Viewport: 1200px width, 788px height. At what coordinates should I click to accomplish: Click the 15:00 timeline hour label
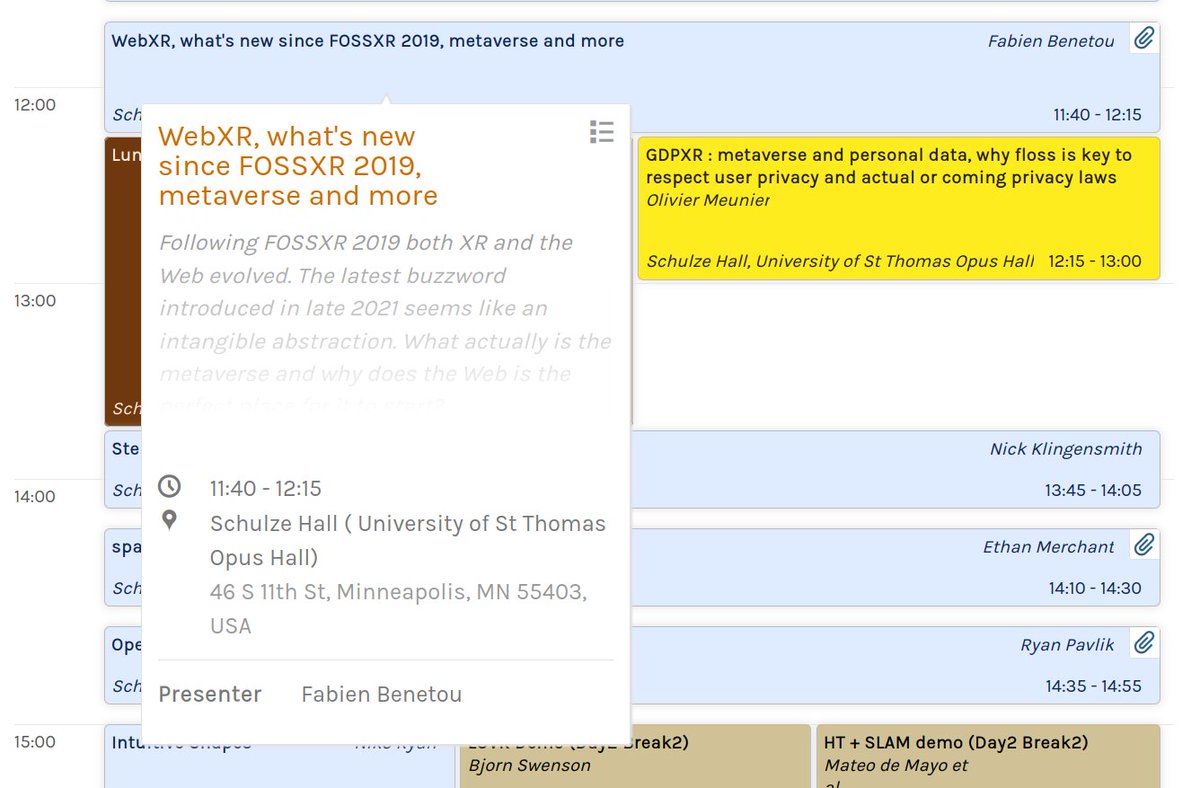click(x=35, y=741)
